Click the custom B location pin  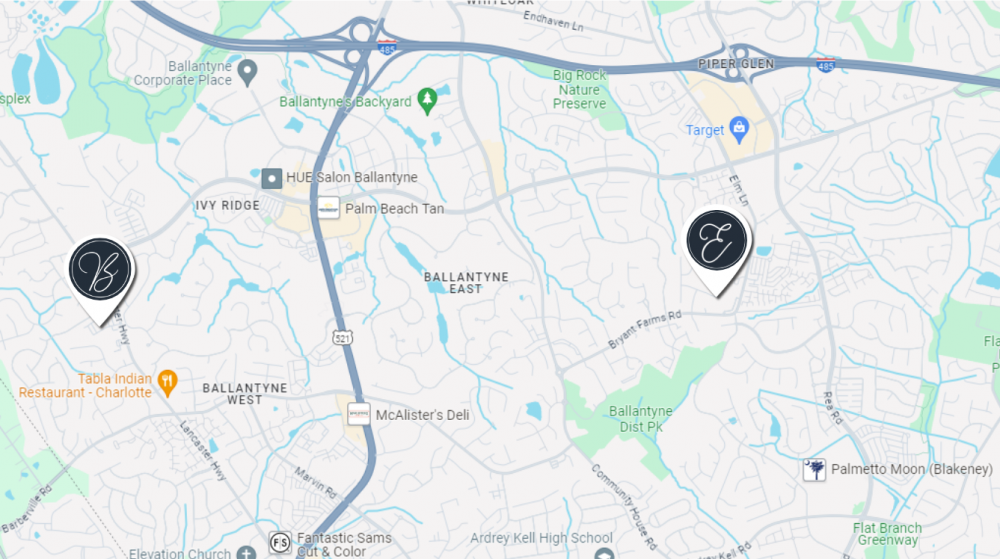point(100,280)
